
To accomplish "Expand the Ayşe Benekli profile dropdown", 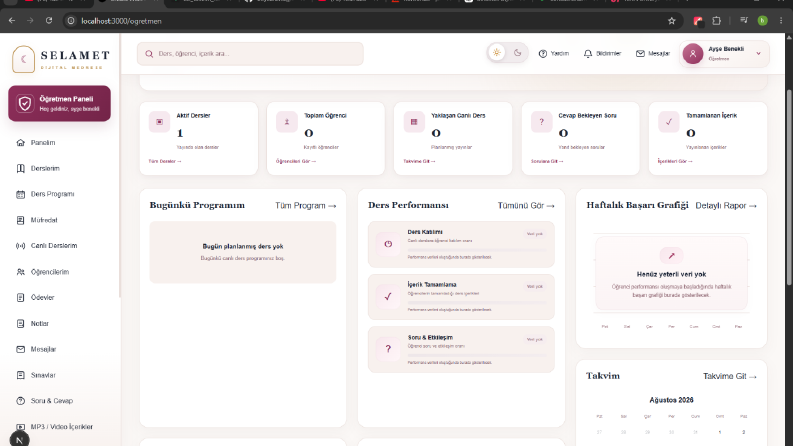I will point(758,54).
